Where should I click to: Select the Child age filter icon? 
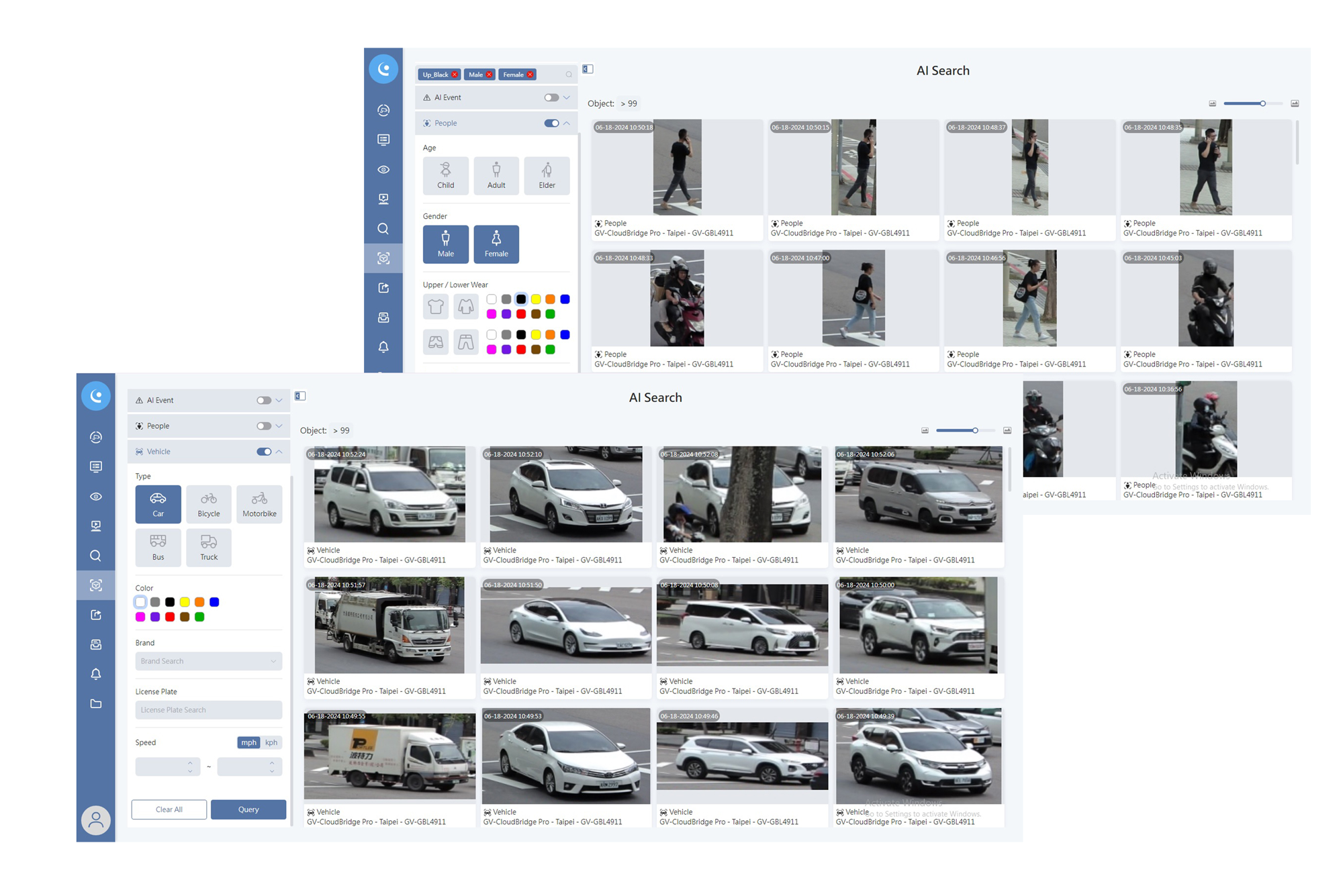tap(445, 175)
